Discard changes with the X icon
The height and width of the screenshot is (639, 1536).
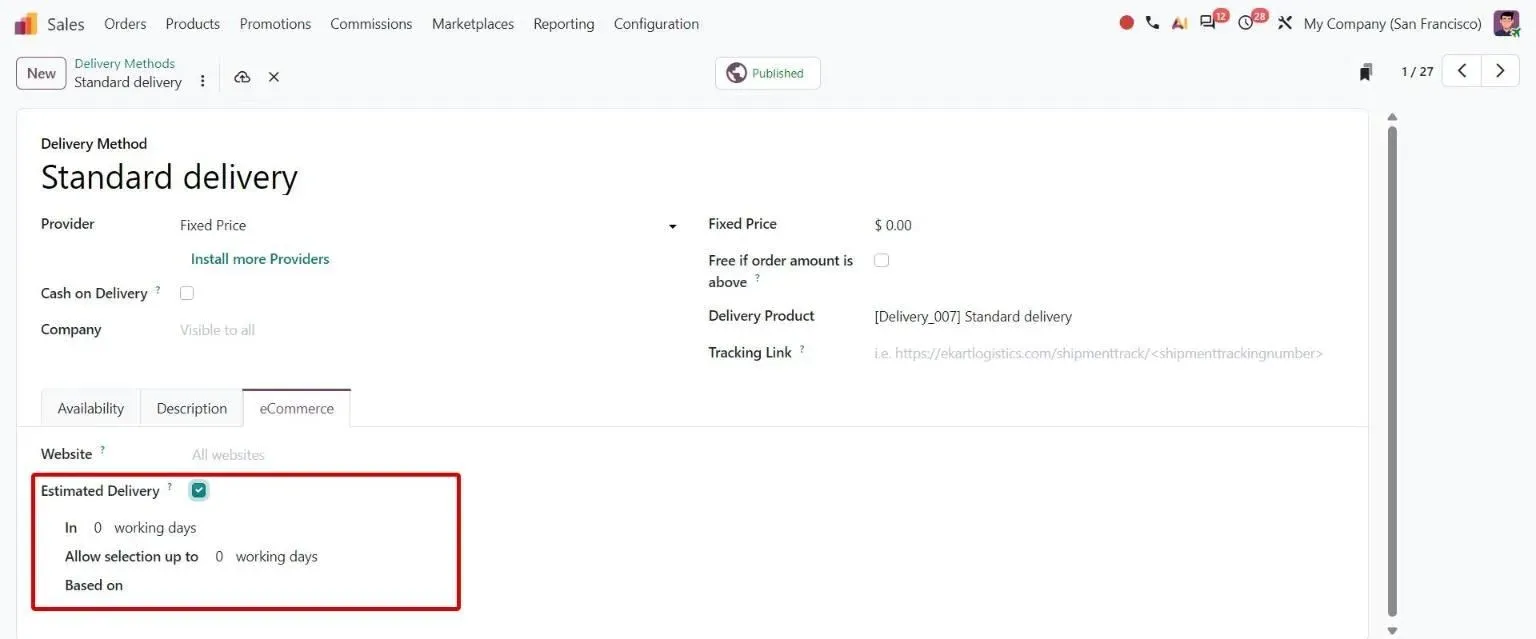273,77
